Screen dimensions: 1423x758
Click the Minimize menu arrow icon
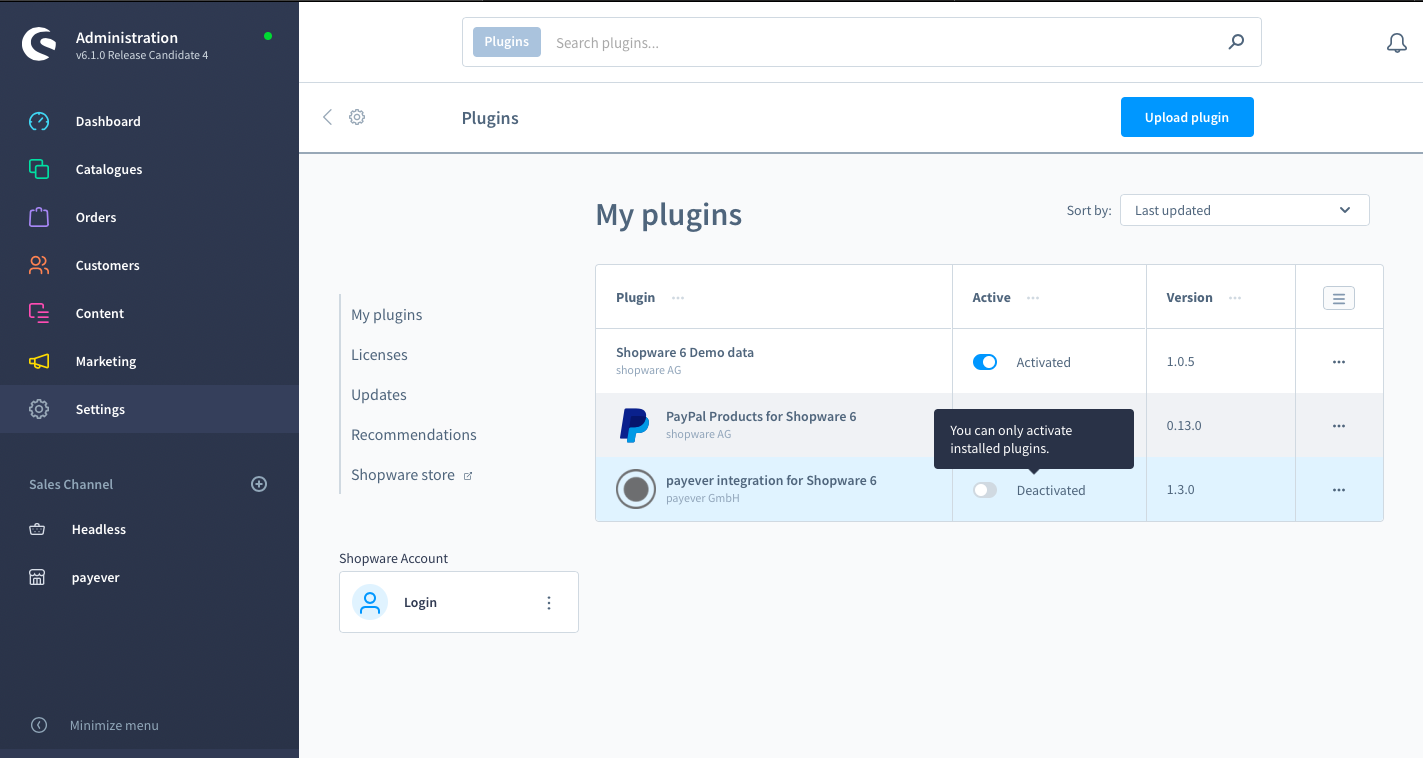[39, 725]
